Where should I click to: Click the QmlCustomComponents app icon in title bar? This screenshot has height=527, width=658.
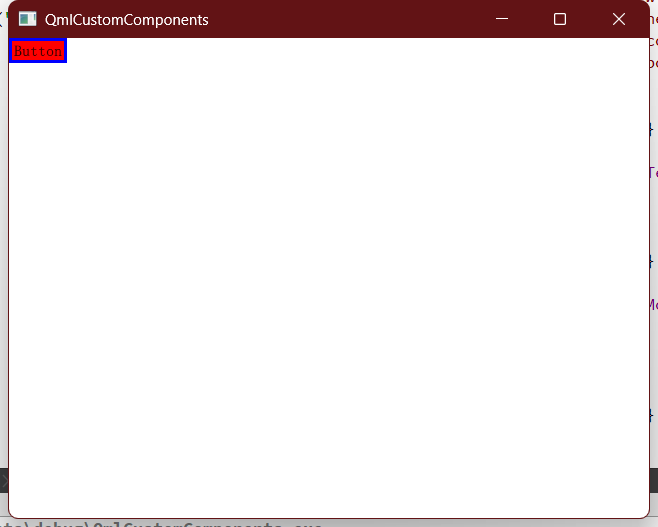(28, 19)
